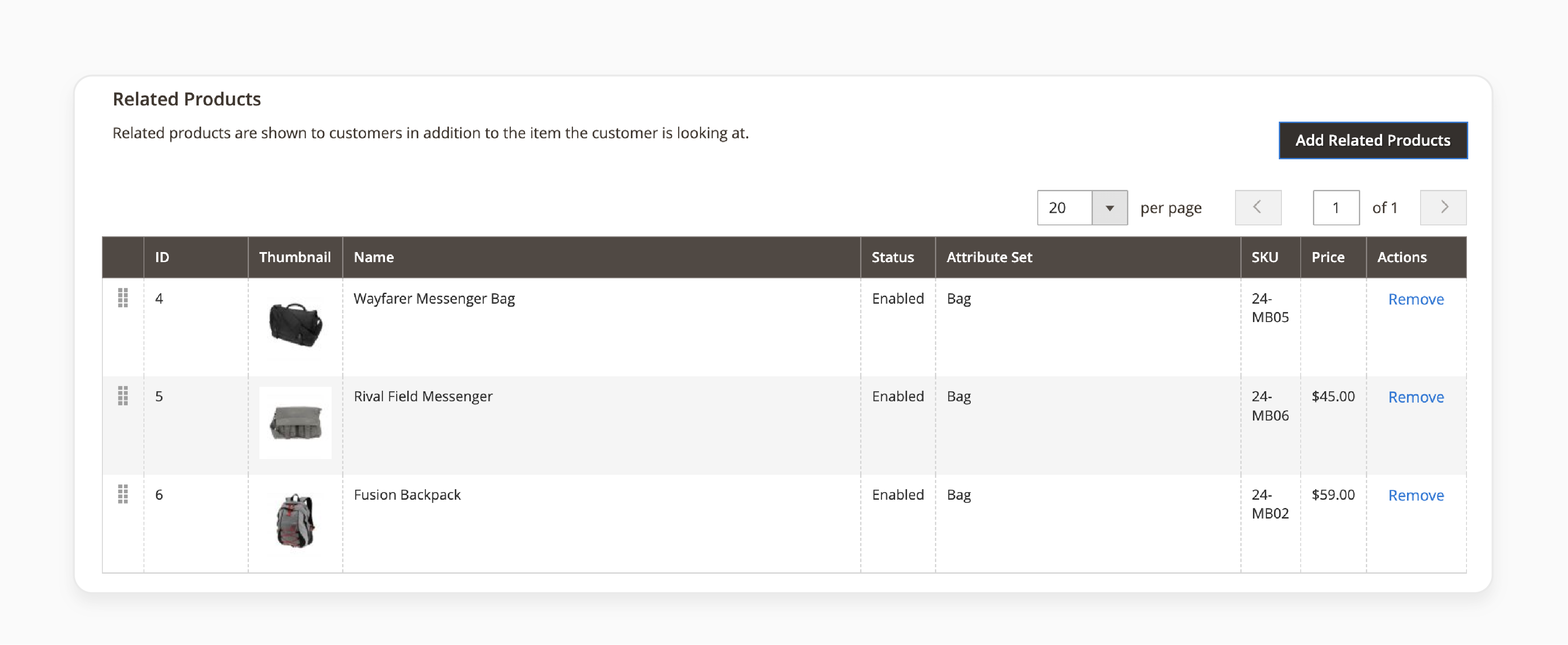Remove Rival Field Messenger from related products

(1415, 397)
